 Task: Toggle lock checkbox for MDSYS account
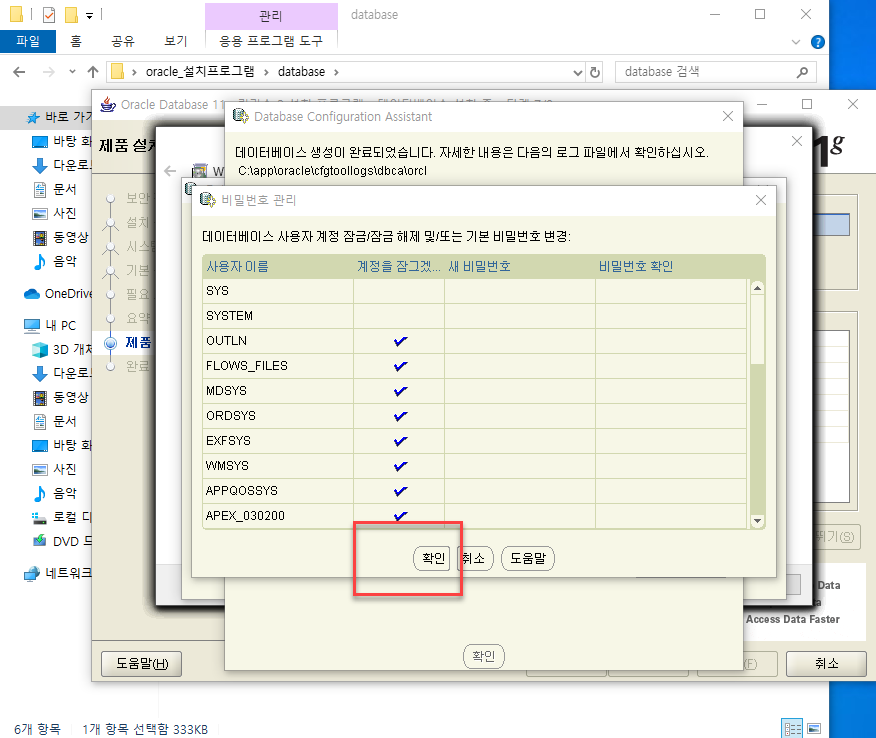pyautogui.click(x=400, y=391)
